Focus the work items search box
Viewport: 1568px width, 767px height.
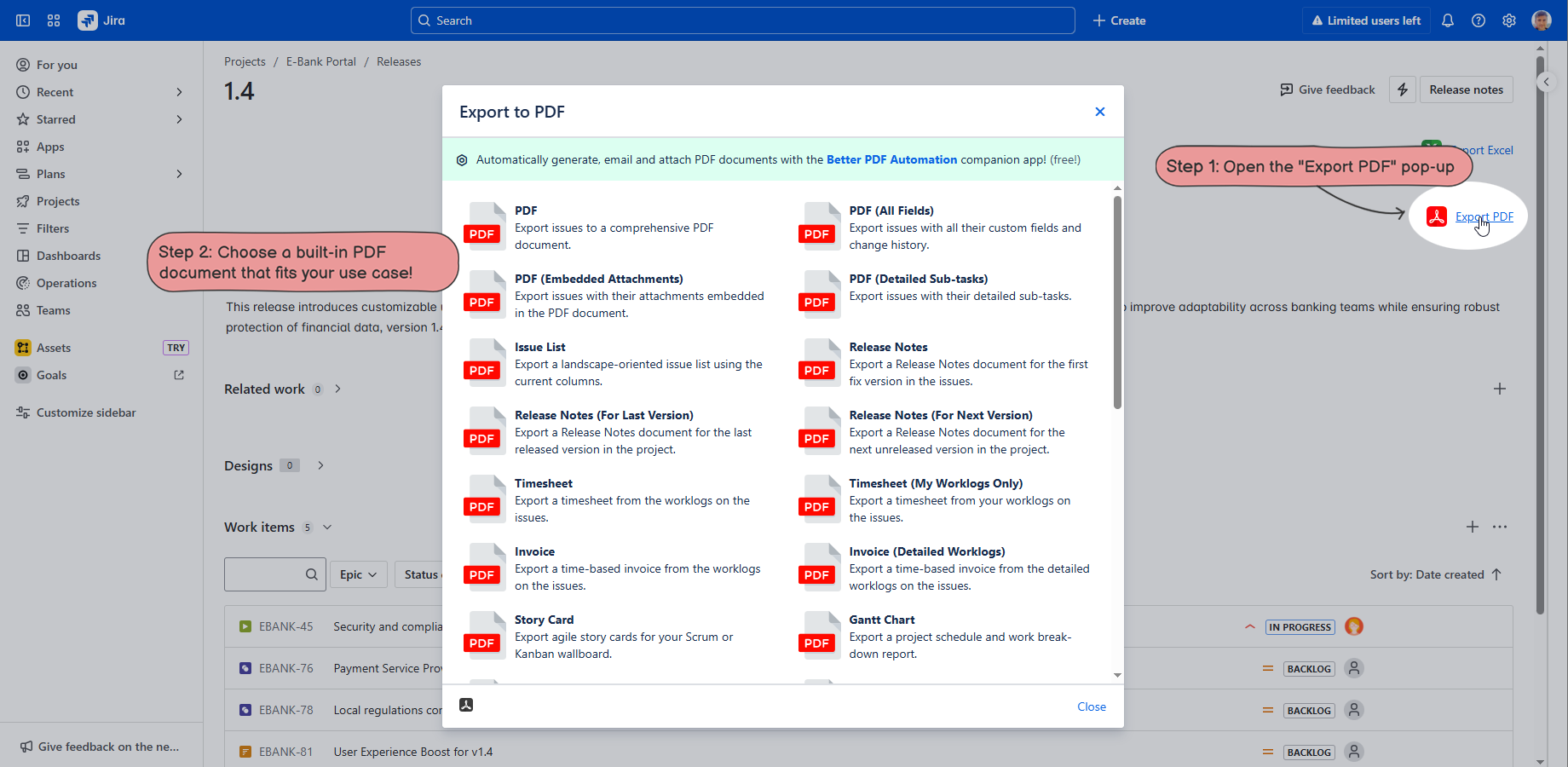tap(274, 574)
